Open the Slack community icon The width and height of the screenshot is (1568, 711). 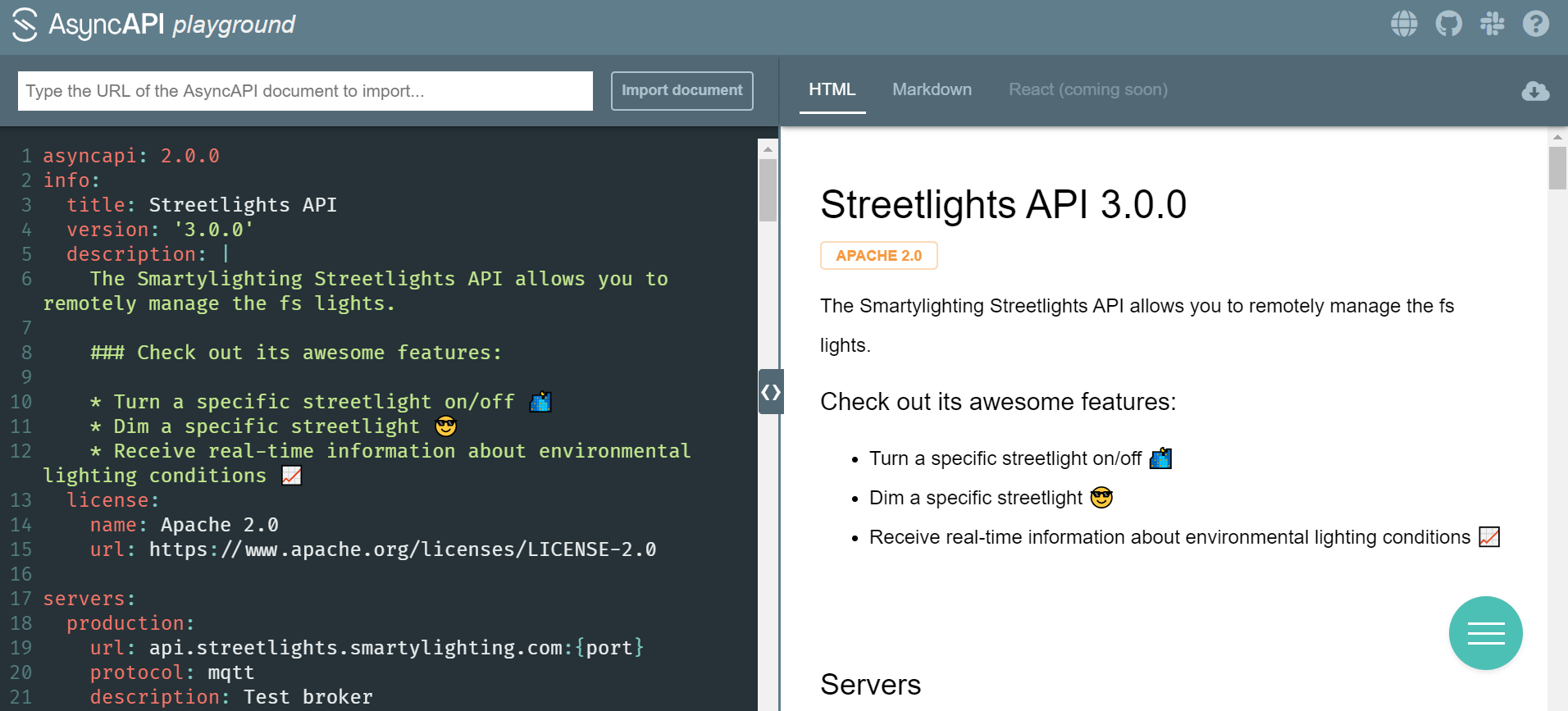coord(1492,24)
